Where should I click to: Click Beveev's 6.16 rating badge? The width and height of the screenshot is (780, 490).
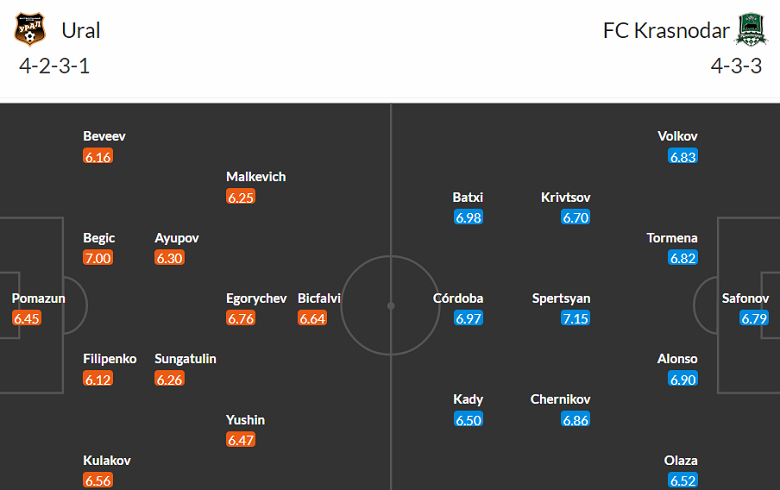point(99,157)
